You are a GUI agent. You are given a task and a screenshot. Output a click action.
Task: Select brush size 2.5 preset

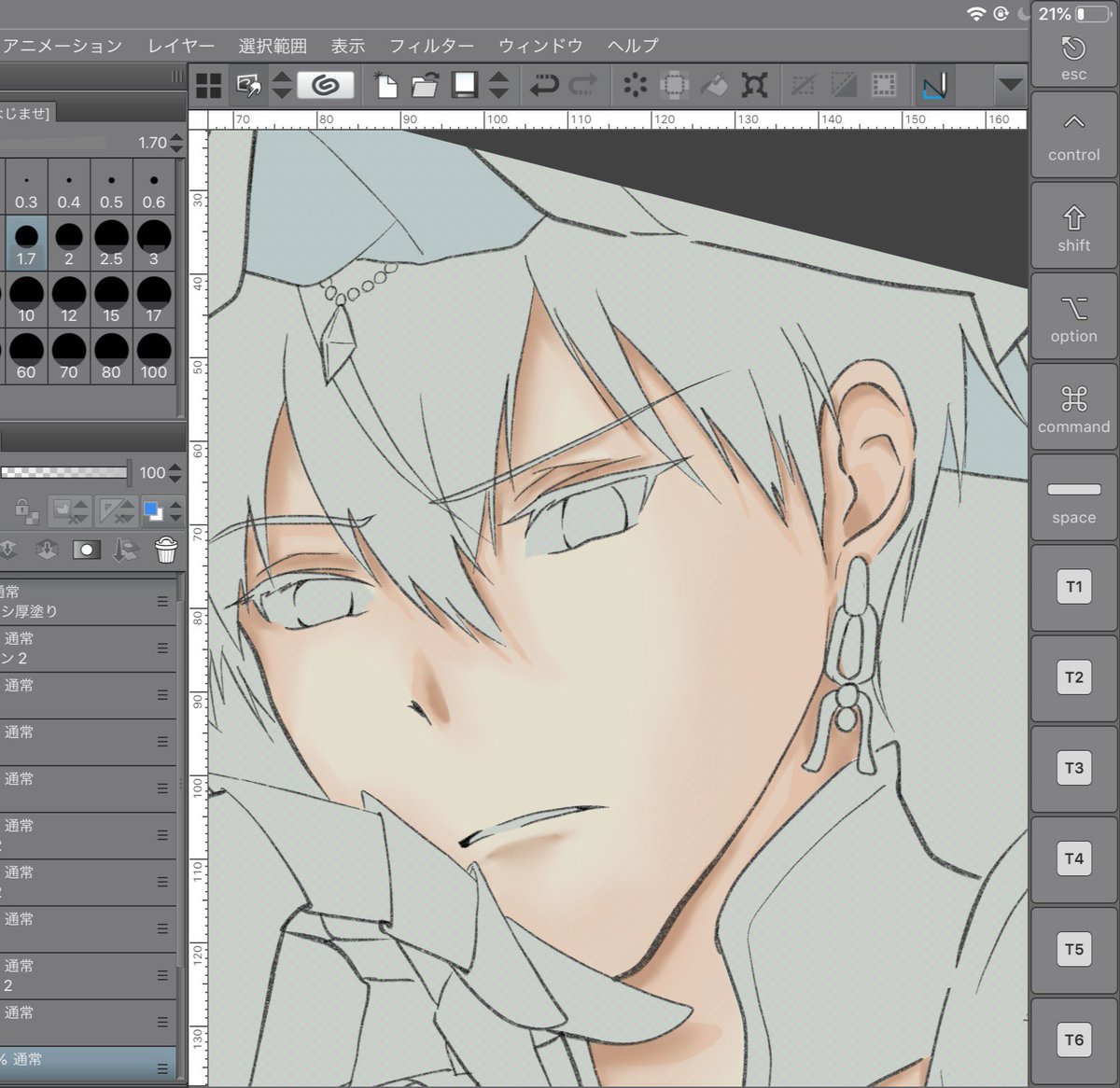(111, 243)
